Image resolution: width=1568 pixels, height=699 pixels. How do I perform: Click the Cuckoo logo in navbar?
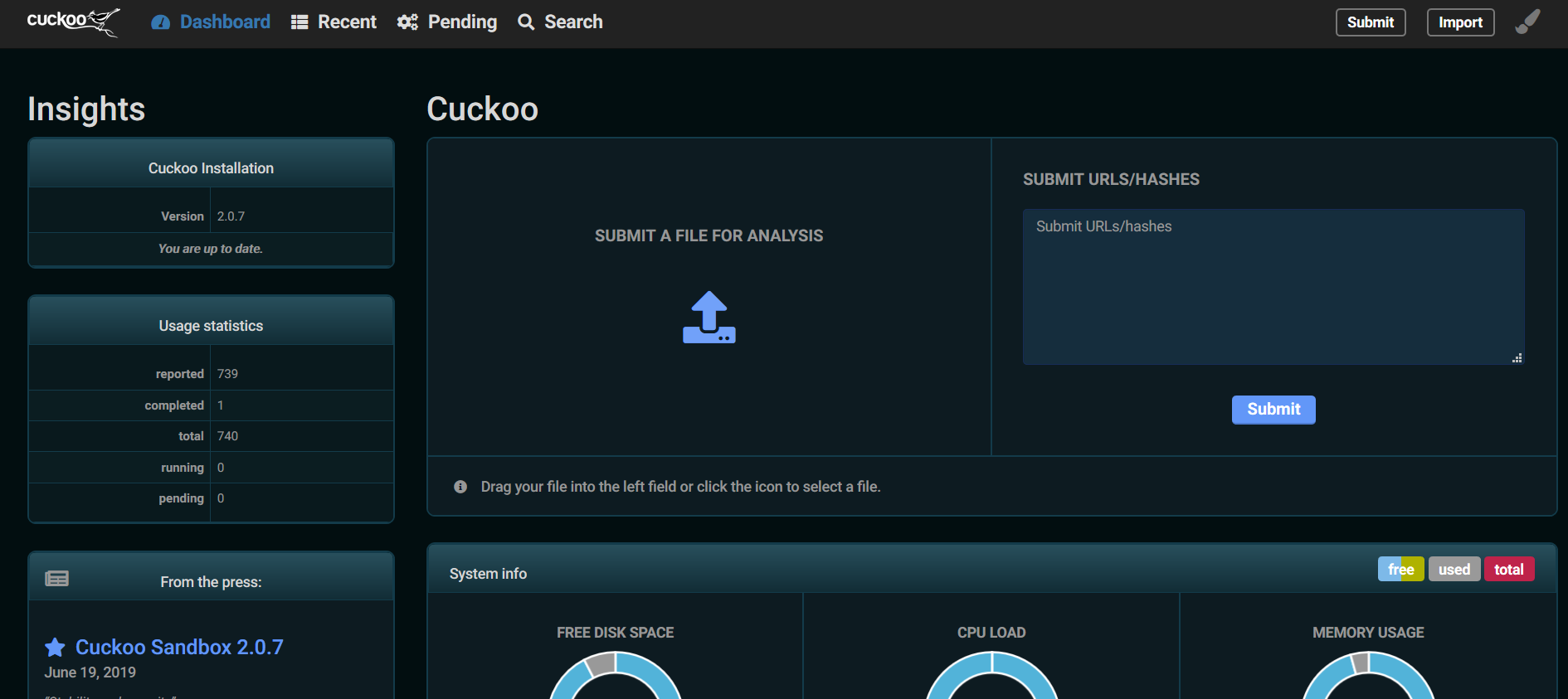click(x=73, y=22)
